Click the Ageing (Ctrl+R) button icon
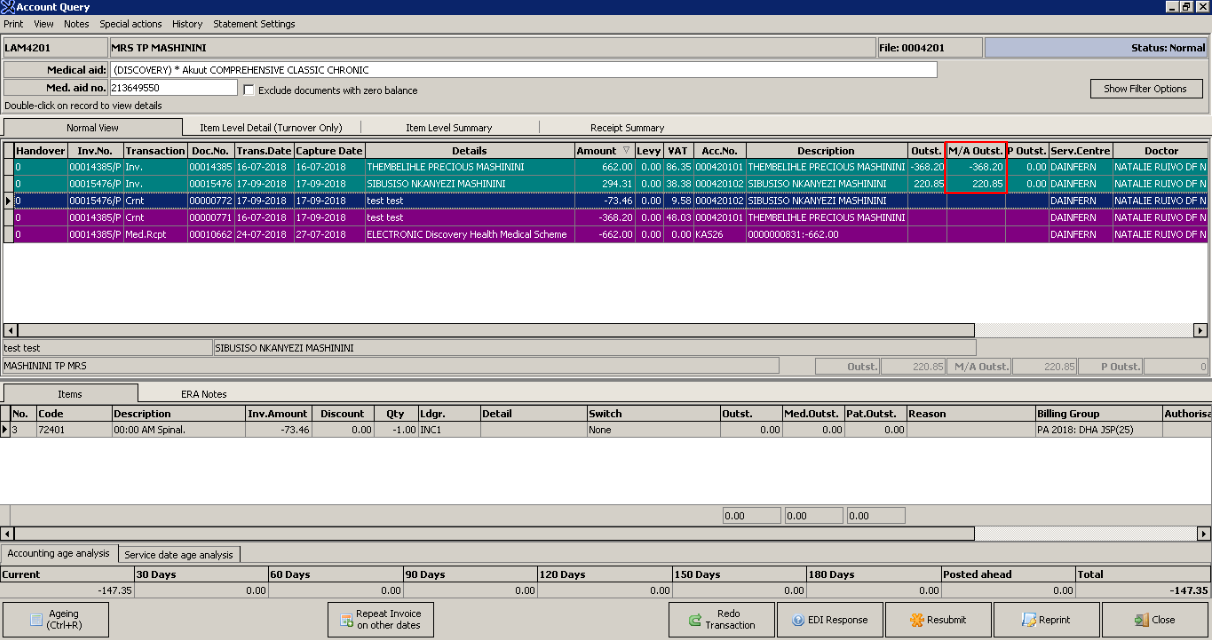The height and width of the screenshot is (640, 1212). click(36, 620)
